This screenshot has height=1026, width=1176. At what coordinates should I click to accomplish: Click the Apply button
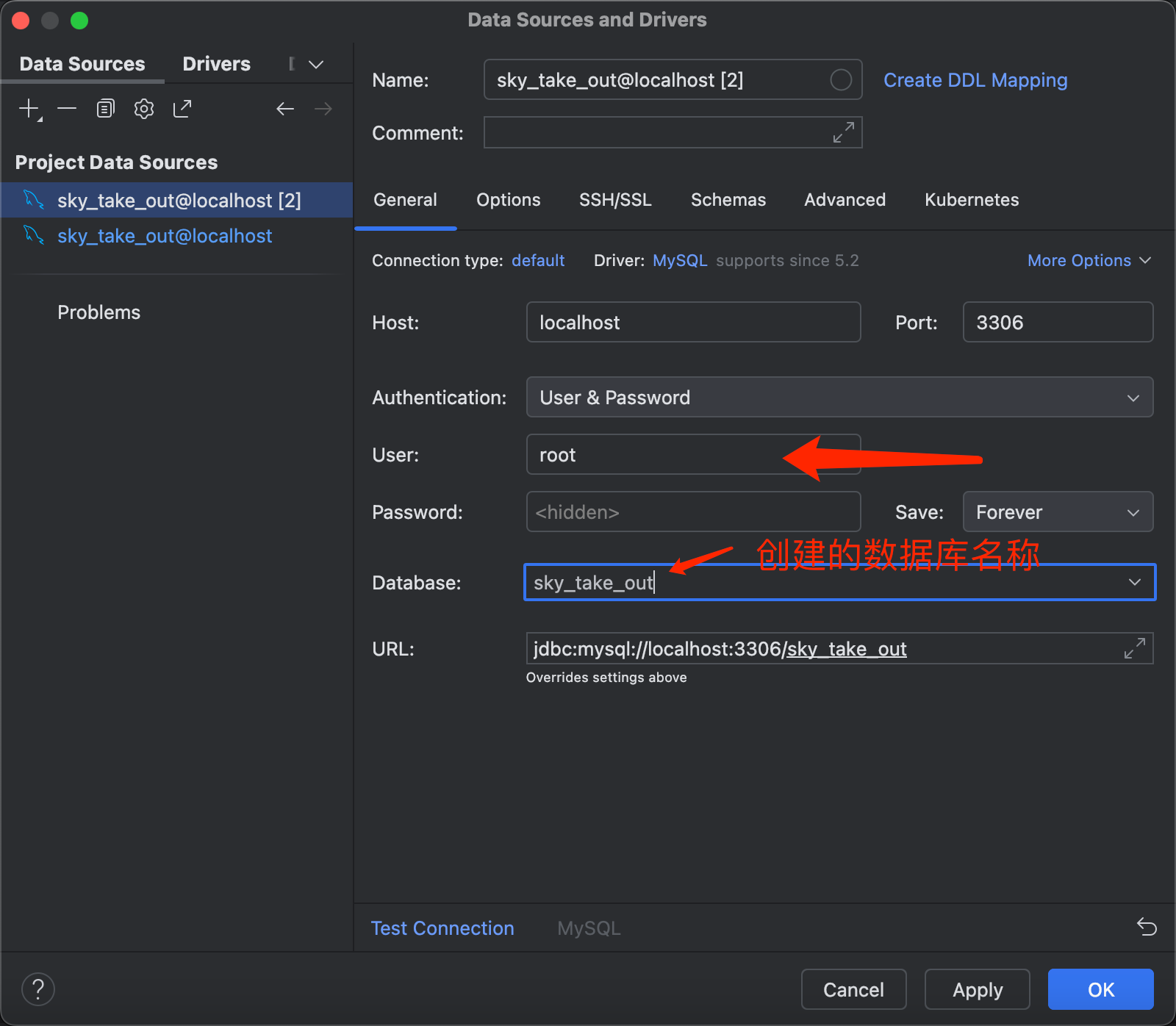(978, 989)
